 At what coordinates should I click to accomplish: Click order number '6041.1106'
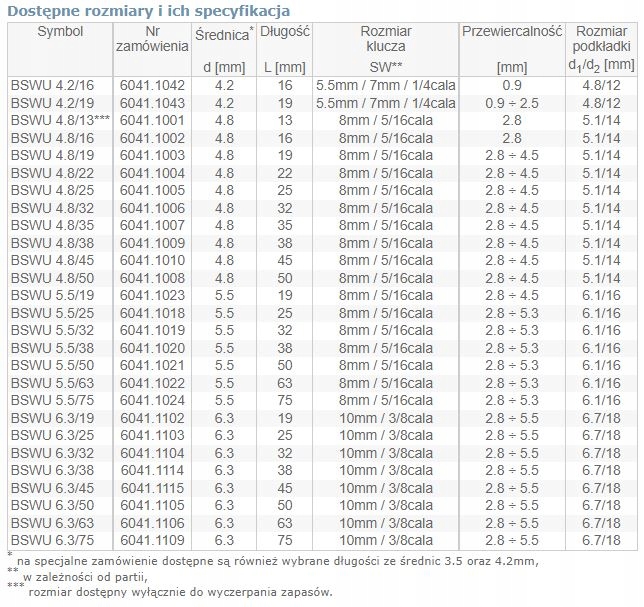152,523
